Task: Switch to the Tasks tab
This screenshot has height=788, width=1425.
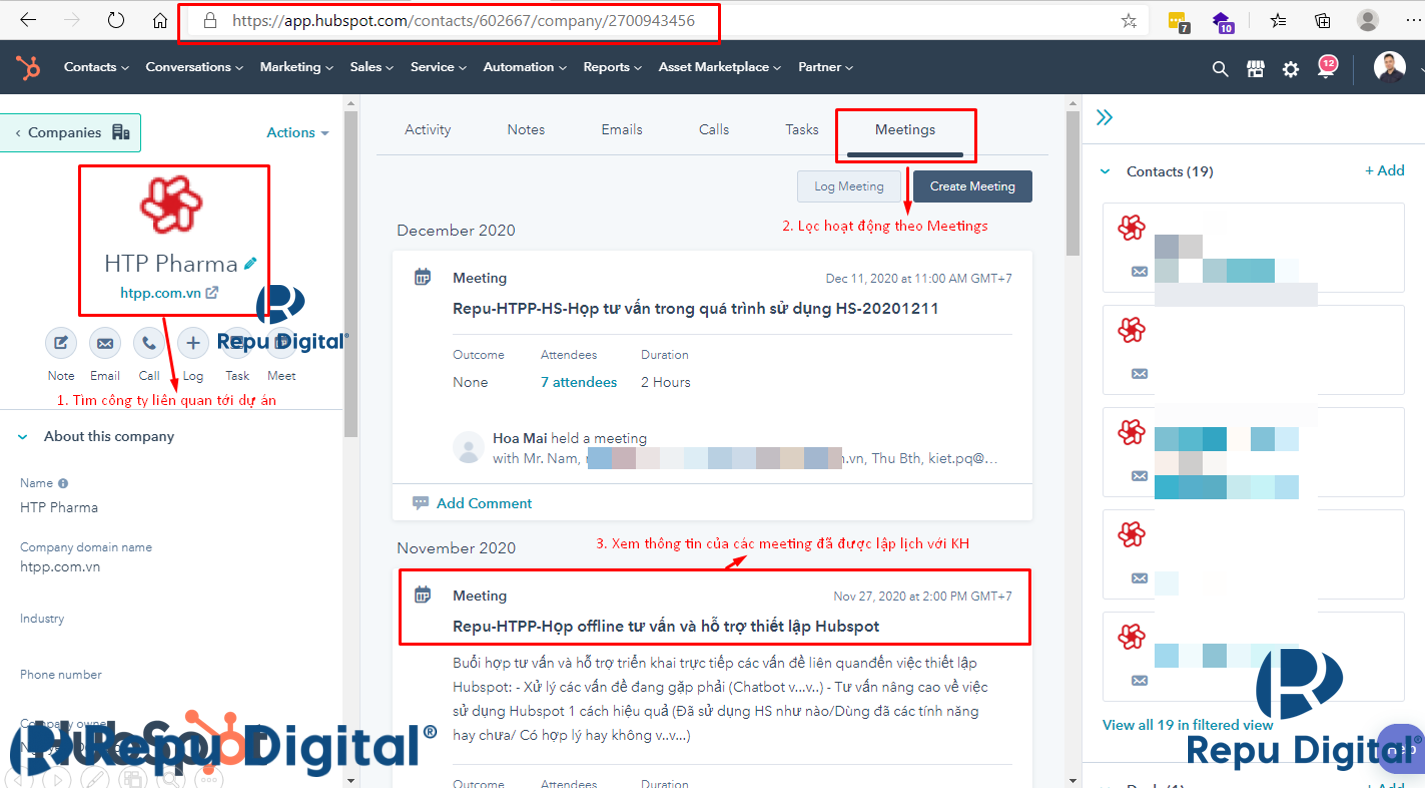Action: [802, 130]
